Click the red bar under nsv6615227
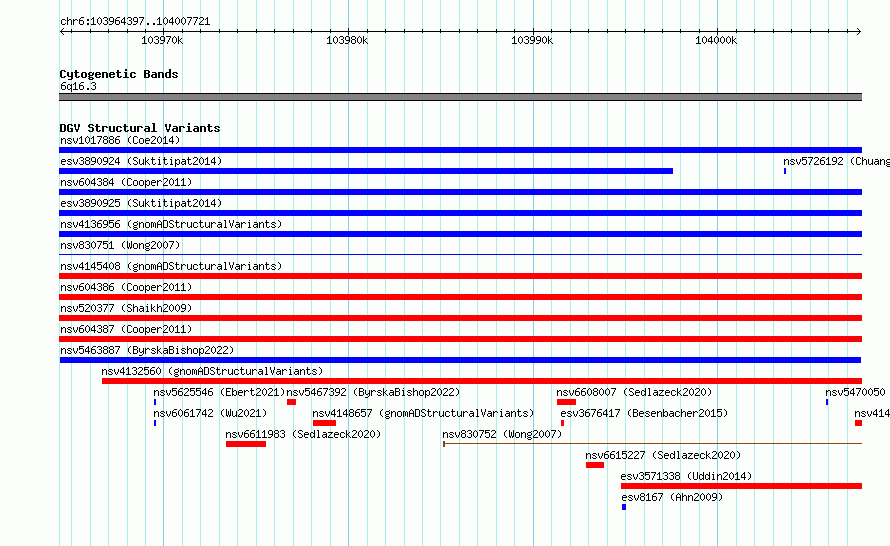 [x=595, y=465]
